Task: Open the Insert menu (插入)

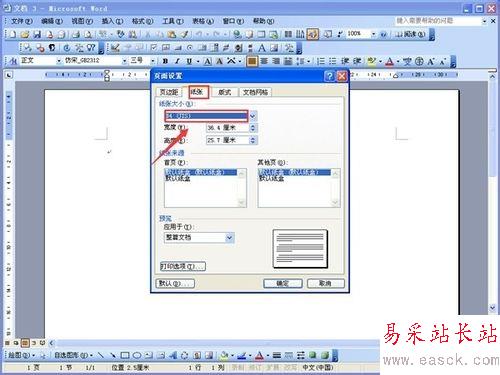Action: point(112,21)
